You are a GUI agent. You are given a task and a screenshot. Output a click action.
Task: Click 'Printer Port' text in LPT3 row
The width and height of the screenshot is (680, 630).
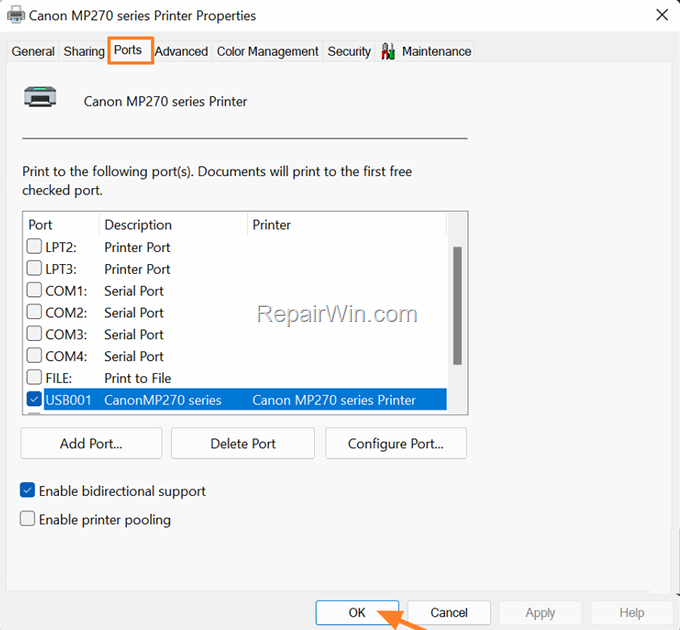pyautogui.click(x=137, y=269)
